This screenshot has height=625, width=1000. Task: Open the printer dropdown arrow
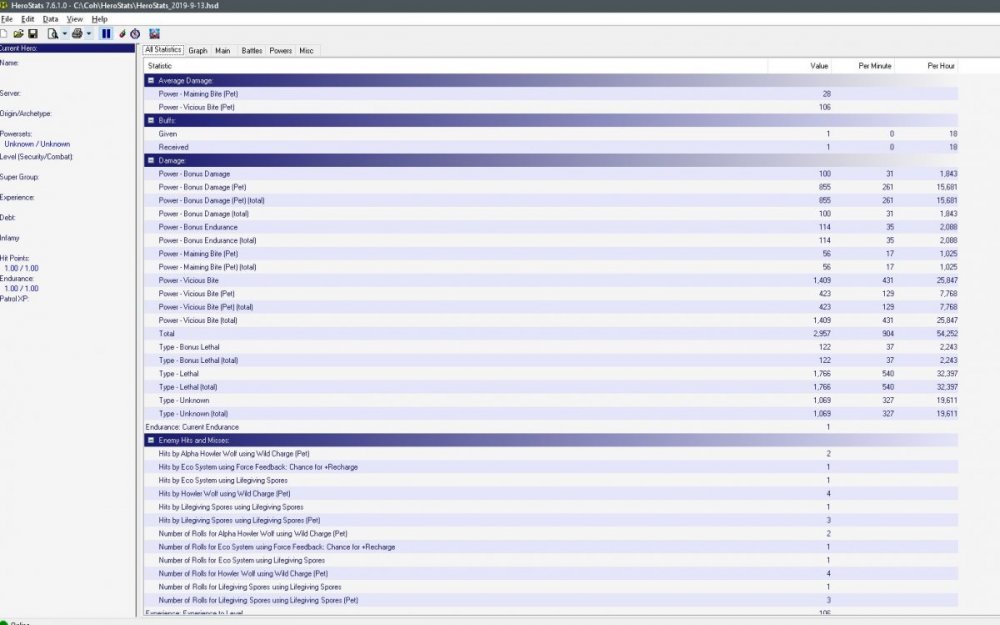pyautogui.click(x=88, y=33)
